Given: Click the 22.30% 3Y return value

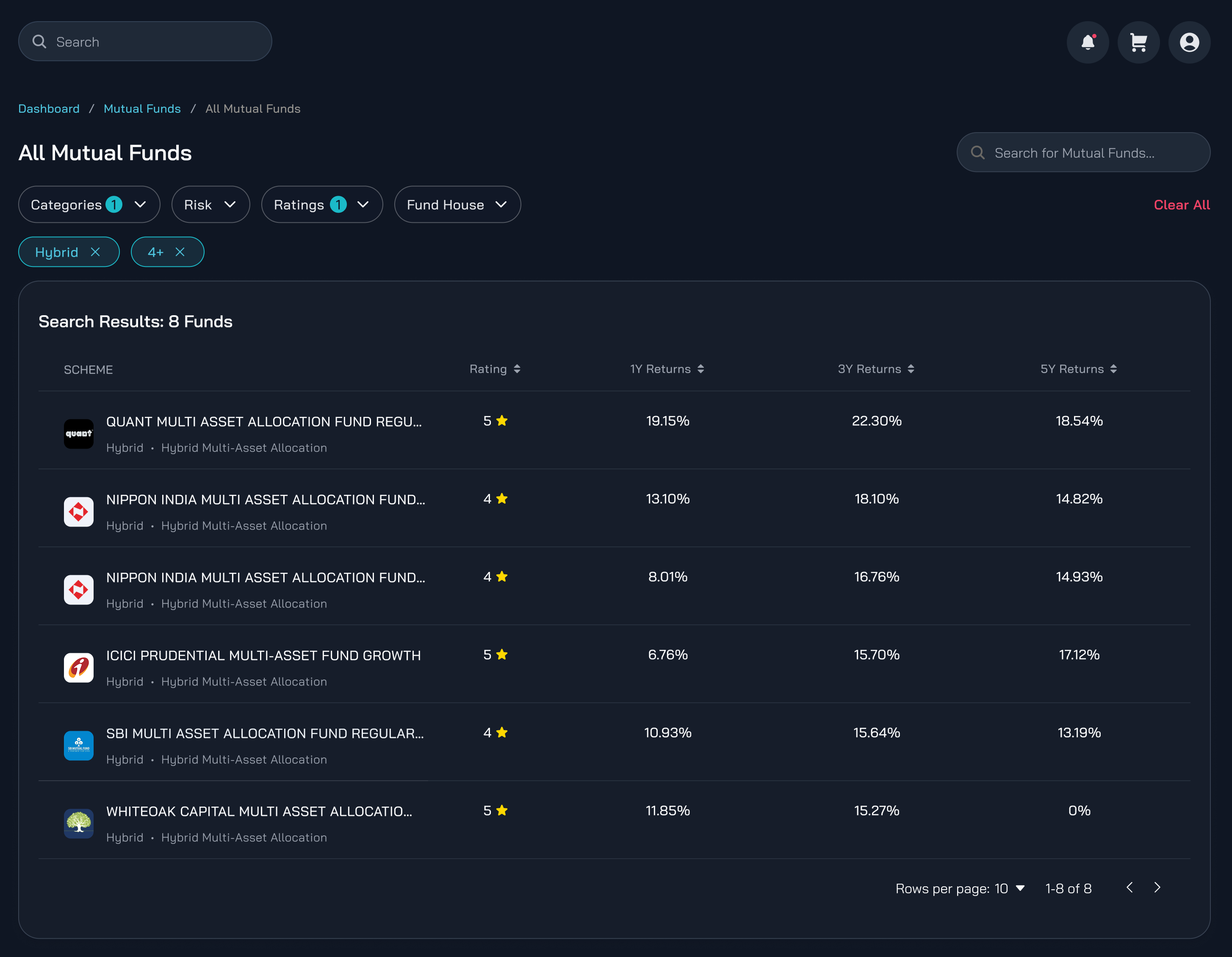Looking at the screenshot, I should (x=876, y=421).
